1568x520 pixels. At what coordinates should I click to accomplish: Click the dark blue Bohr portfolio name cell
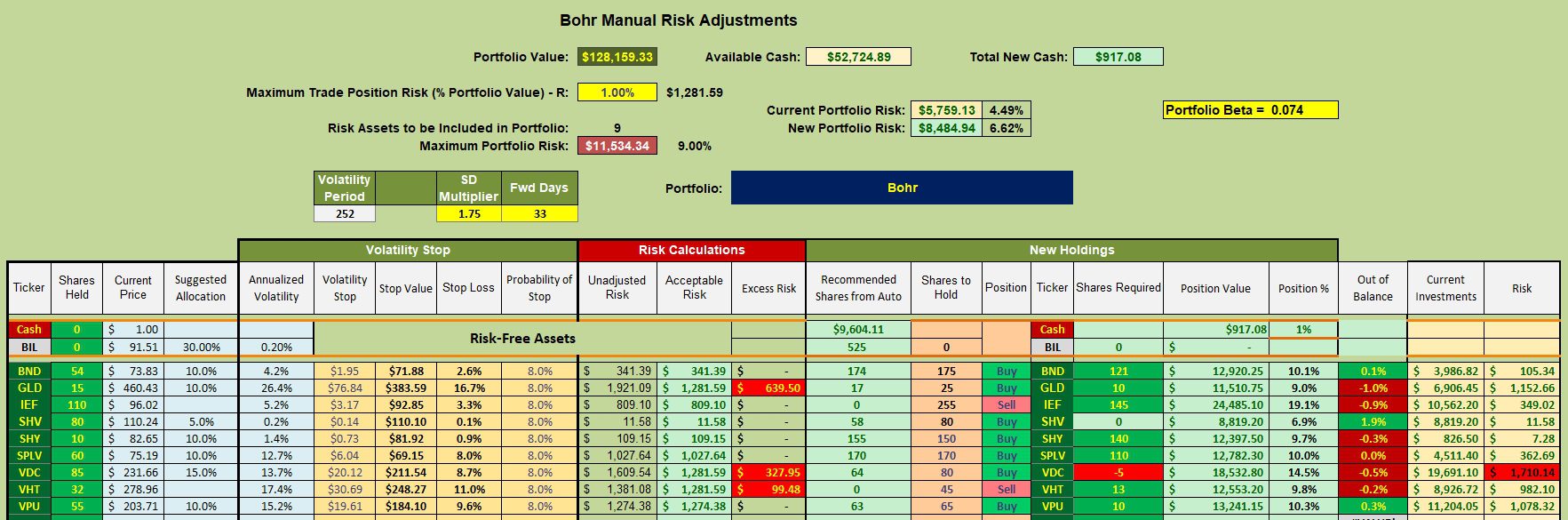[902, 188]
